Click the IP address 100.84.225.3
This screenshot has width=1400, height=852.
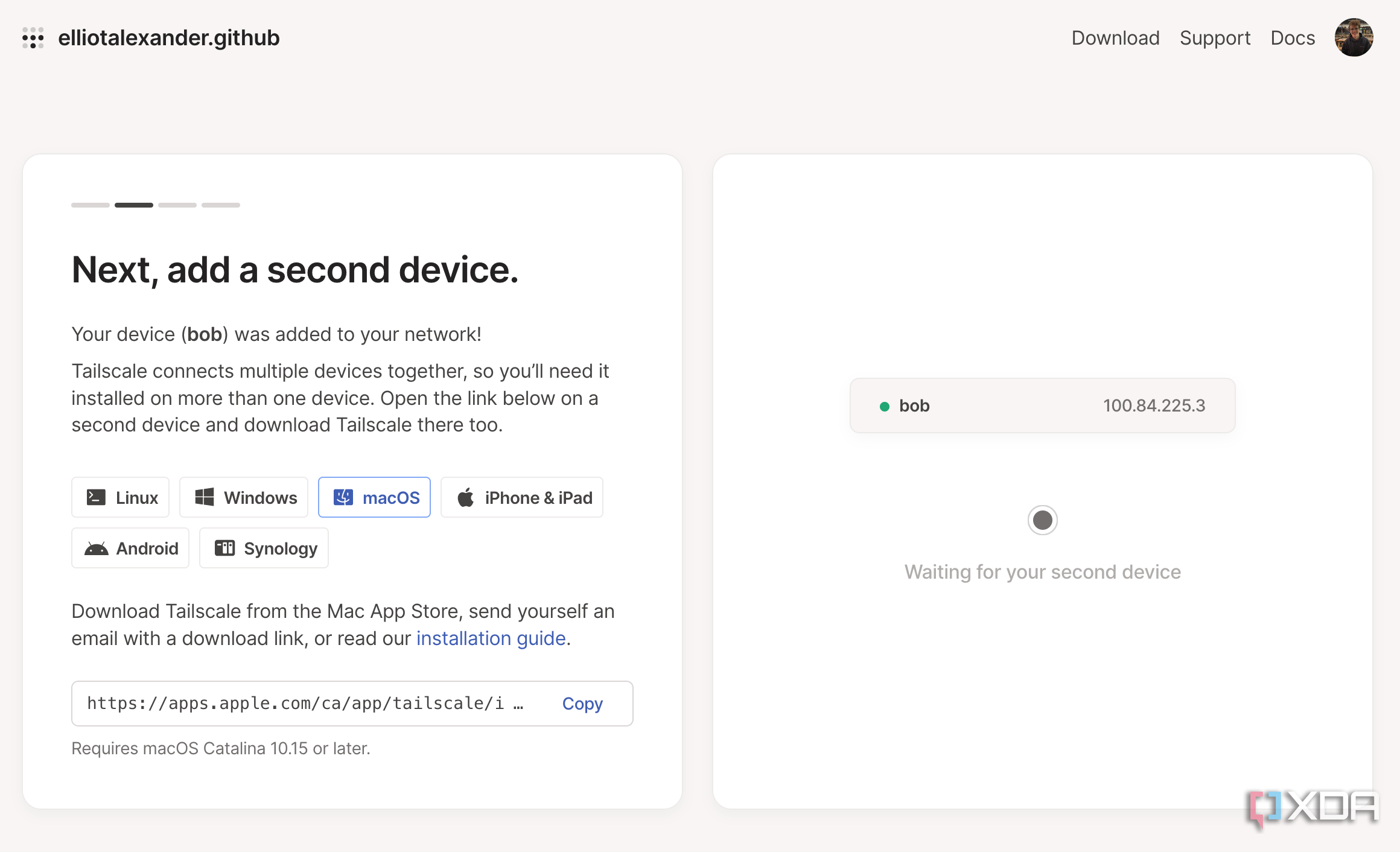tap(1154, 405)
